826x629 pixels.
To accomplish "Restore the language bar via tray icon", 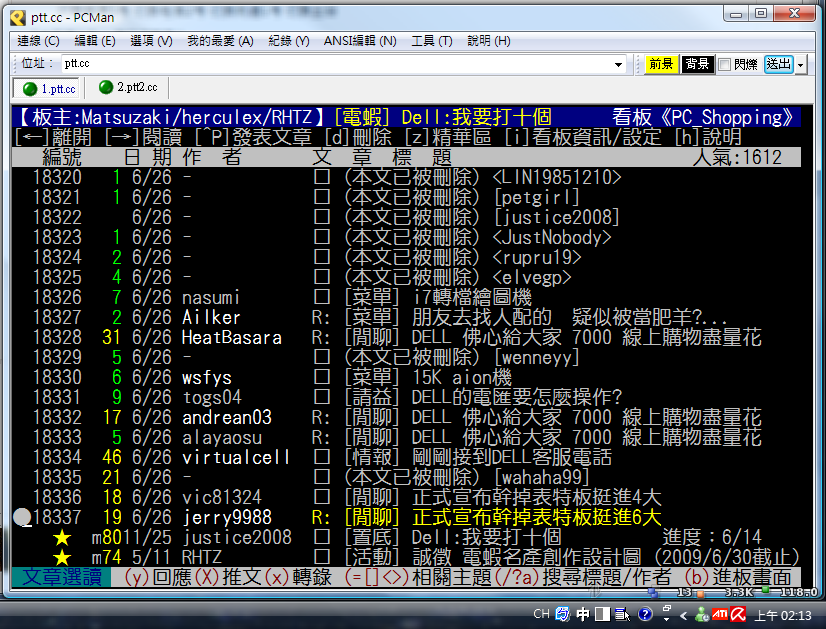I will (666, 608).
